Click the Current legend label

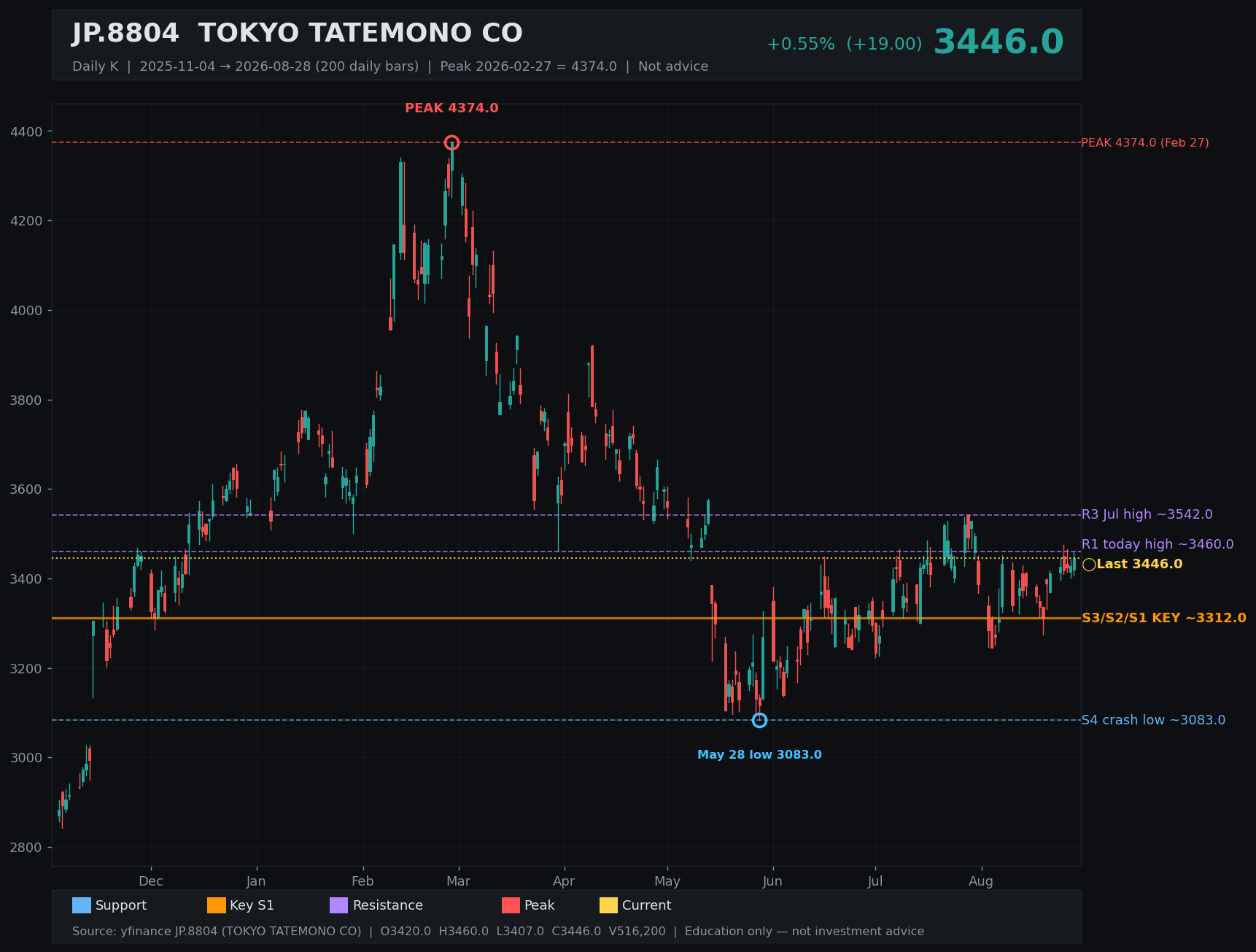coord(646,905)
